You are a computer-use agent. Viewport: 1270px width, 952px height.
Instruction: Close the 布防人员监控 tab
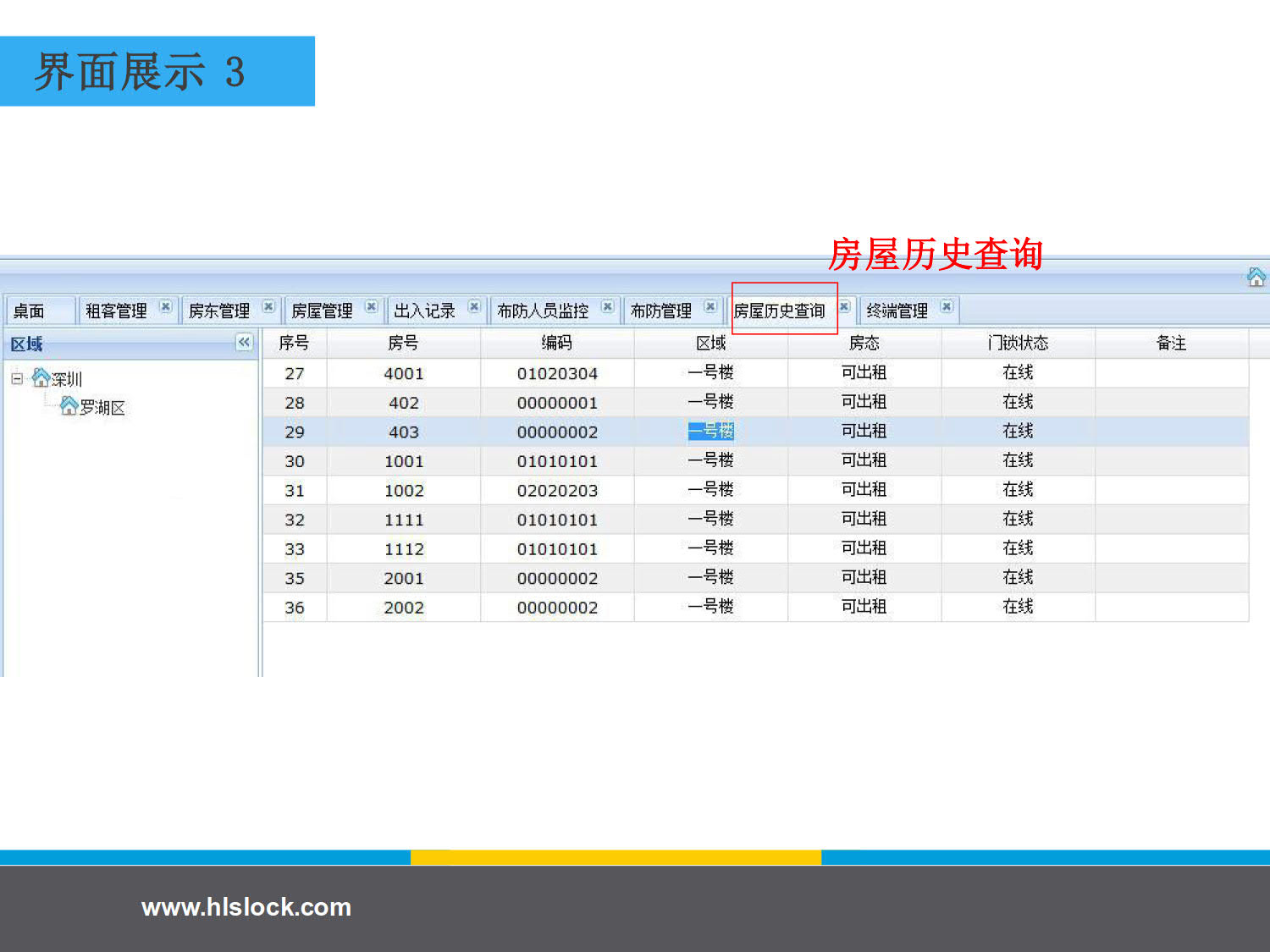point(607,306)
